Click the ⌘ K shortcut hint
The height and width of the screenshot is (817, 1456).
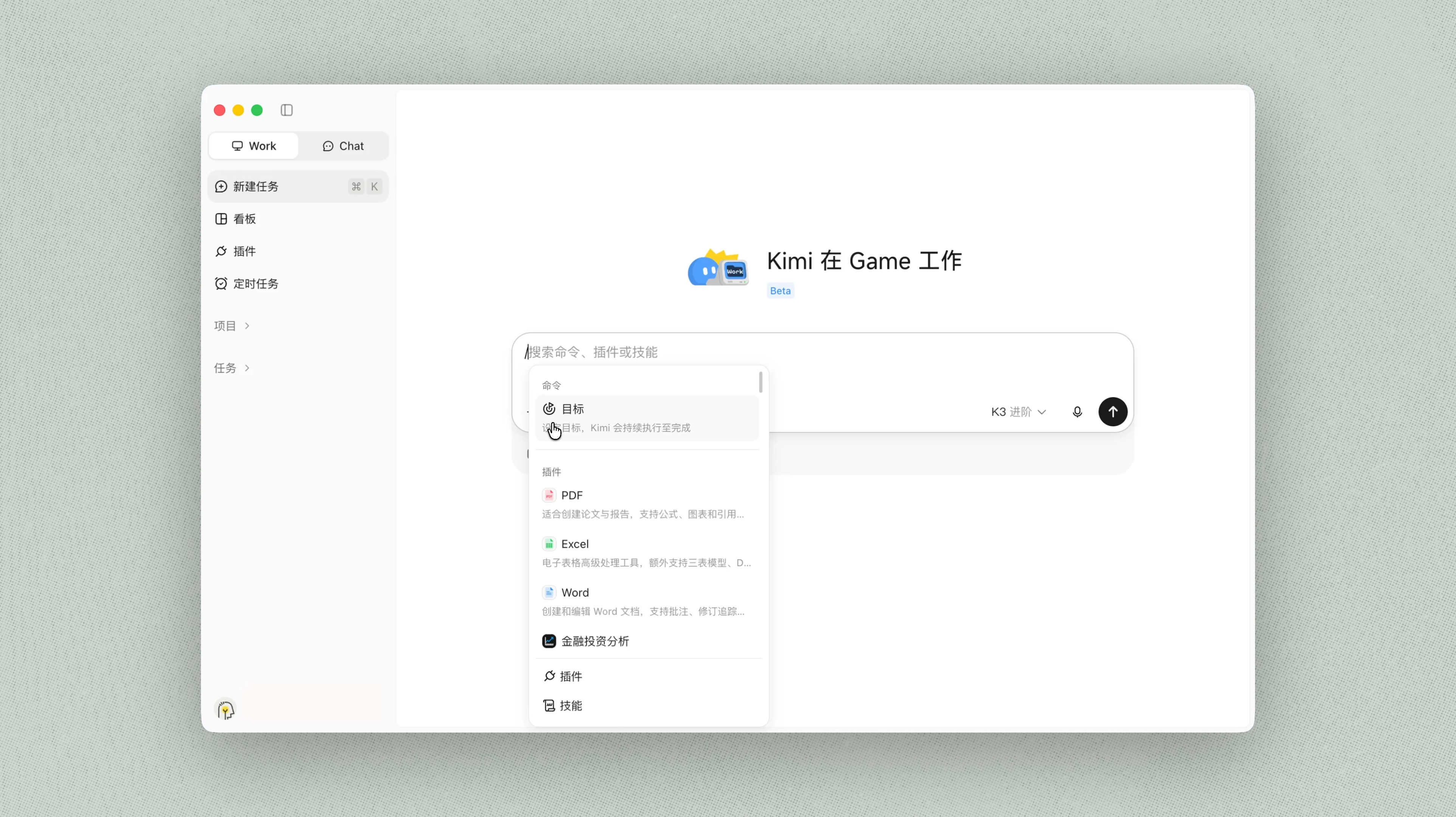tap(365, 186)
